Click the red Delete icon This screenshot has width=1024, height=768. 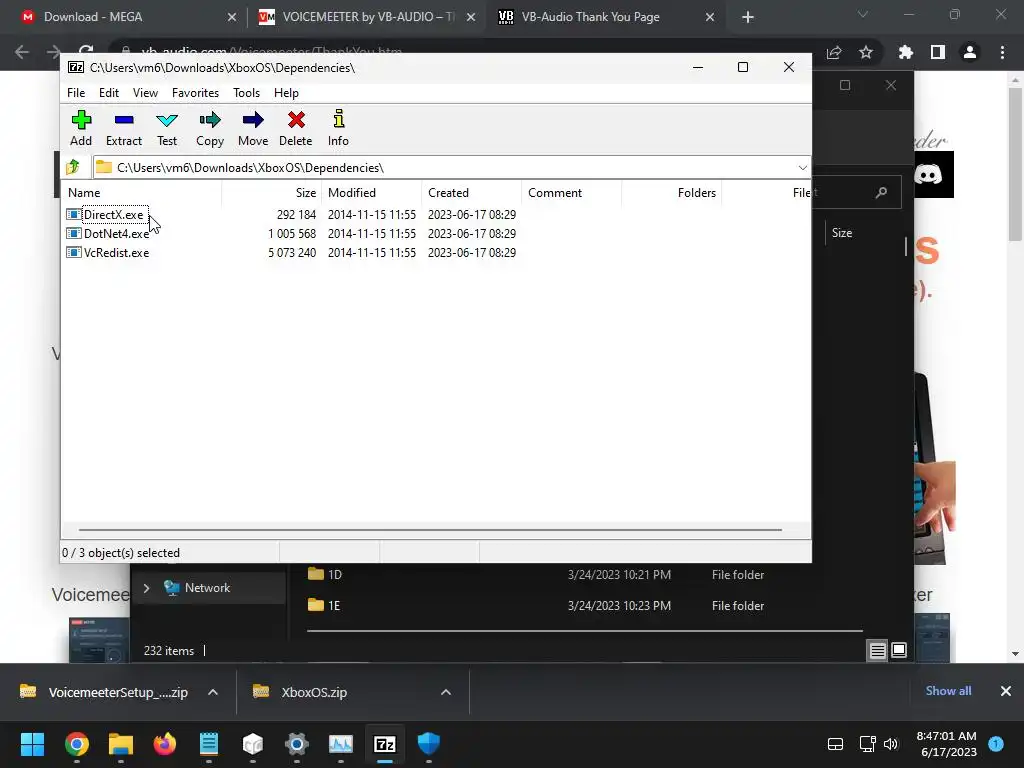[296, 128]
